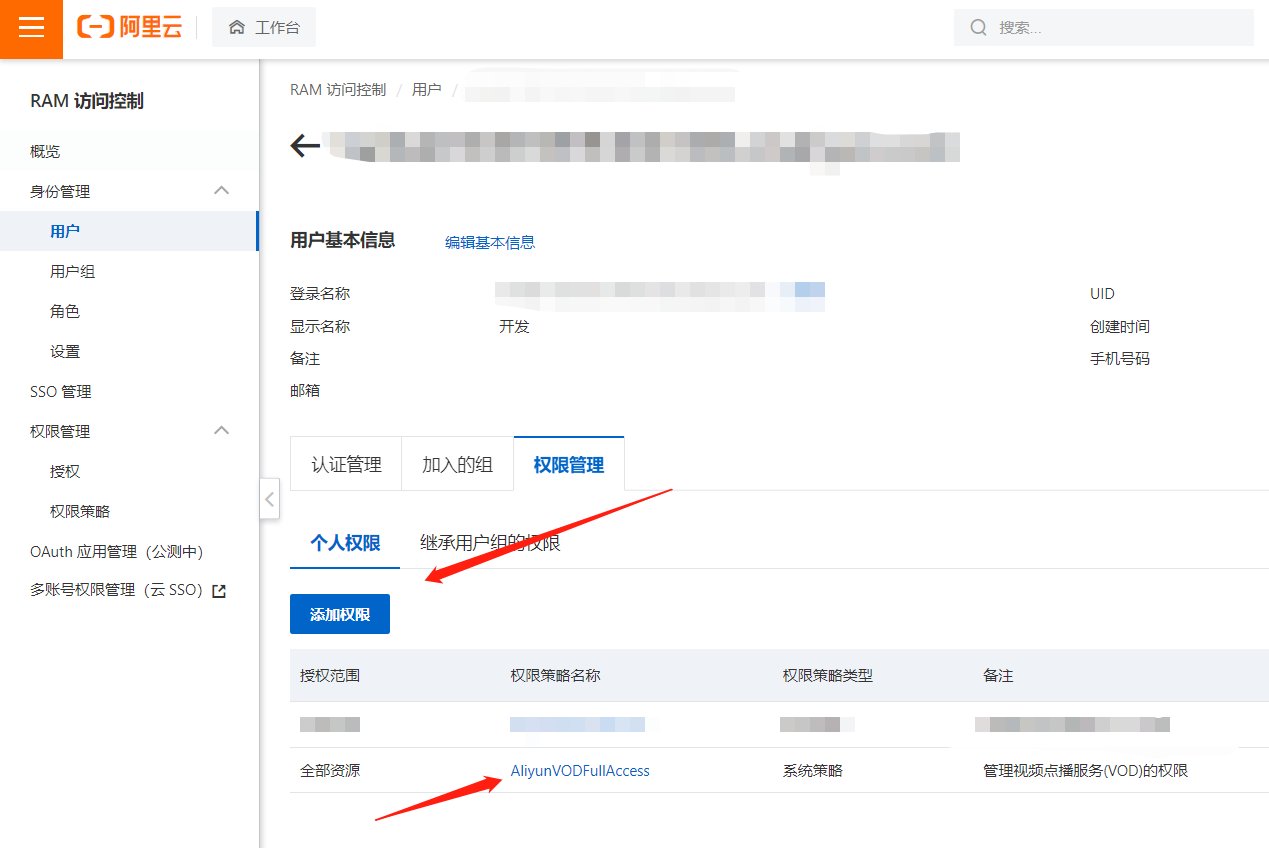Click the search magnifier icon
This screenshot has height=848, width=1269.
point(978,28)
